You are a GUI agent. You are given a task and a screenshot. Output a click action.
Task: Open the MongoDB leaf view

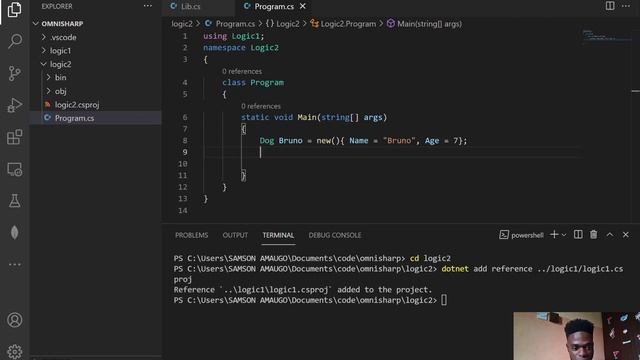coord(15,233)
